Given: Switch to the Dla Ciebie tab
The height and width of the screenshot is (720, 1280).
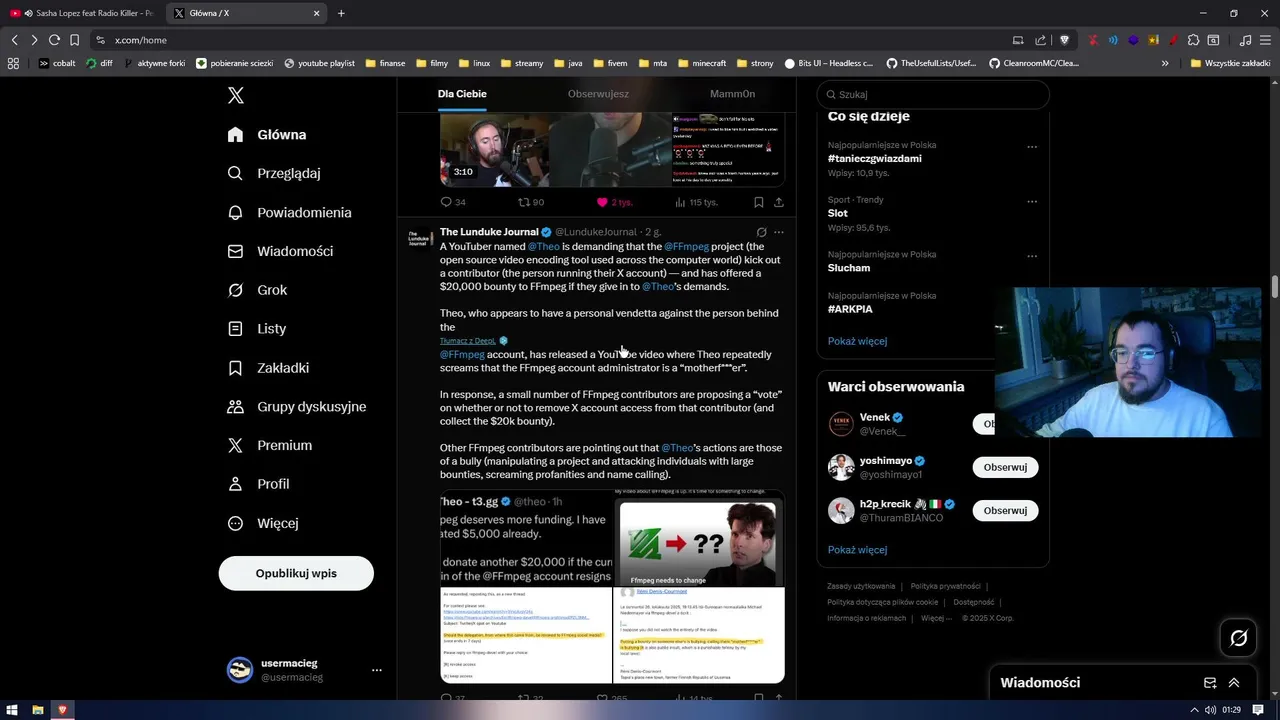Looking at the screenshot, I should point(462,94).
